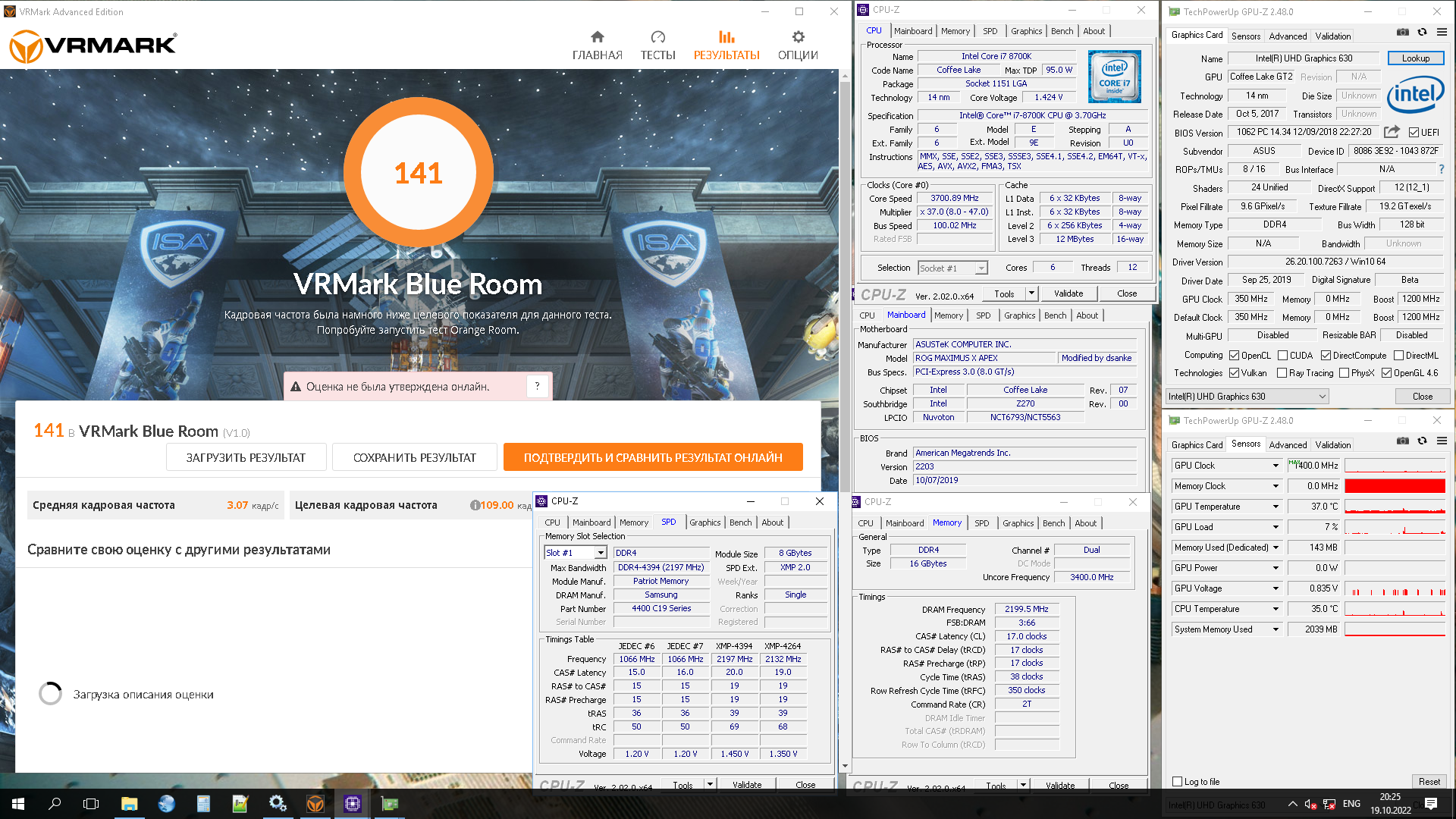Click the refresh icon in the GPU-Z Sensors window
This screenshot has width=1456, height=819.
pyautogui.click(x=1423, y=441)
